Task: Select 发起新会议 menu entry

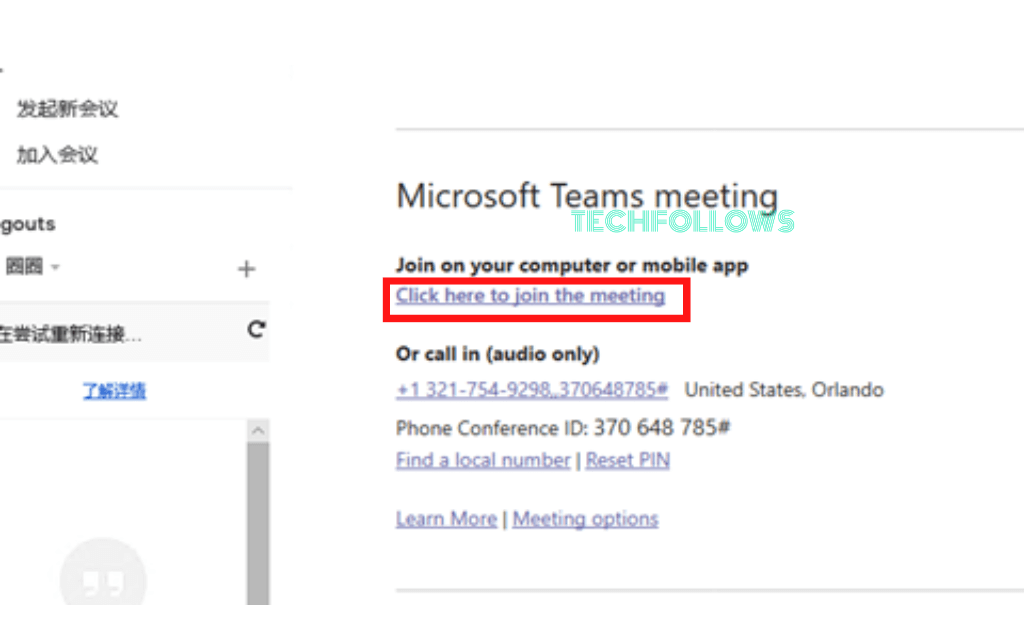Action: pyautogui.click(x=67, y=108)
